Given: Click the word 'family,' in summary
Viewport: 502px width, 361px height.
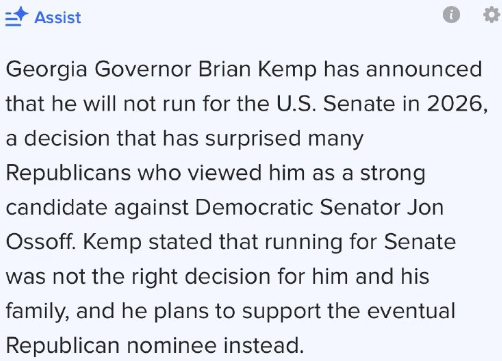Looking at the screenshot, I should click(38, 311).
